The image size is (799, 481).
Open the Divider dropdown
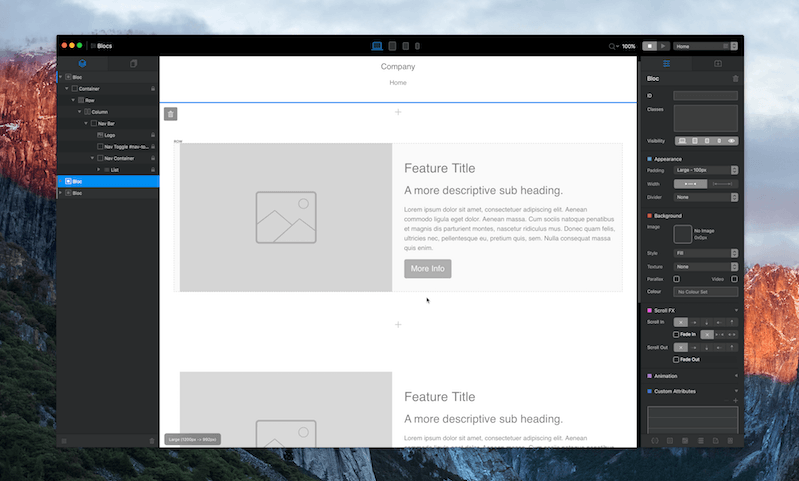click(x=706, y=197)
